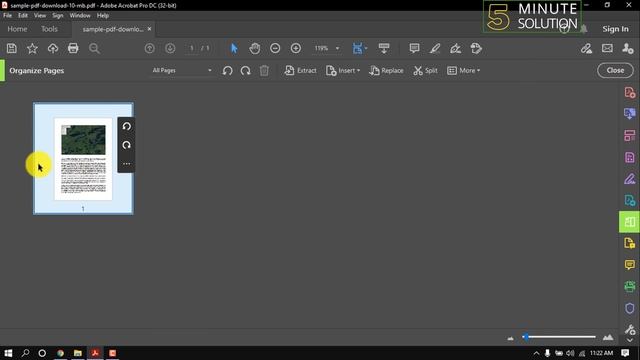This screenshot has width=640, height=360.
Task: Go to next page arrow icon
Action: [x=170, y=49]
